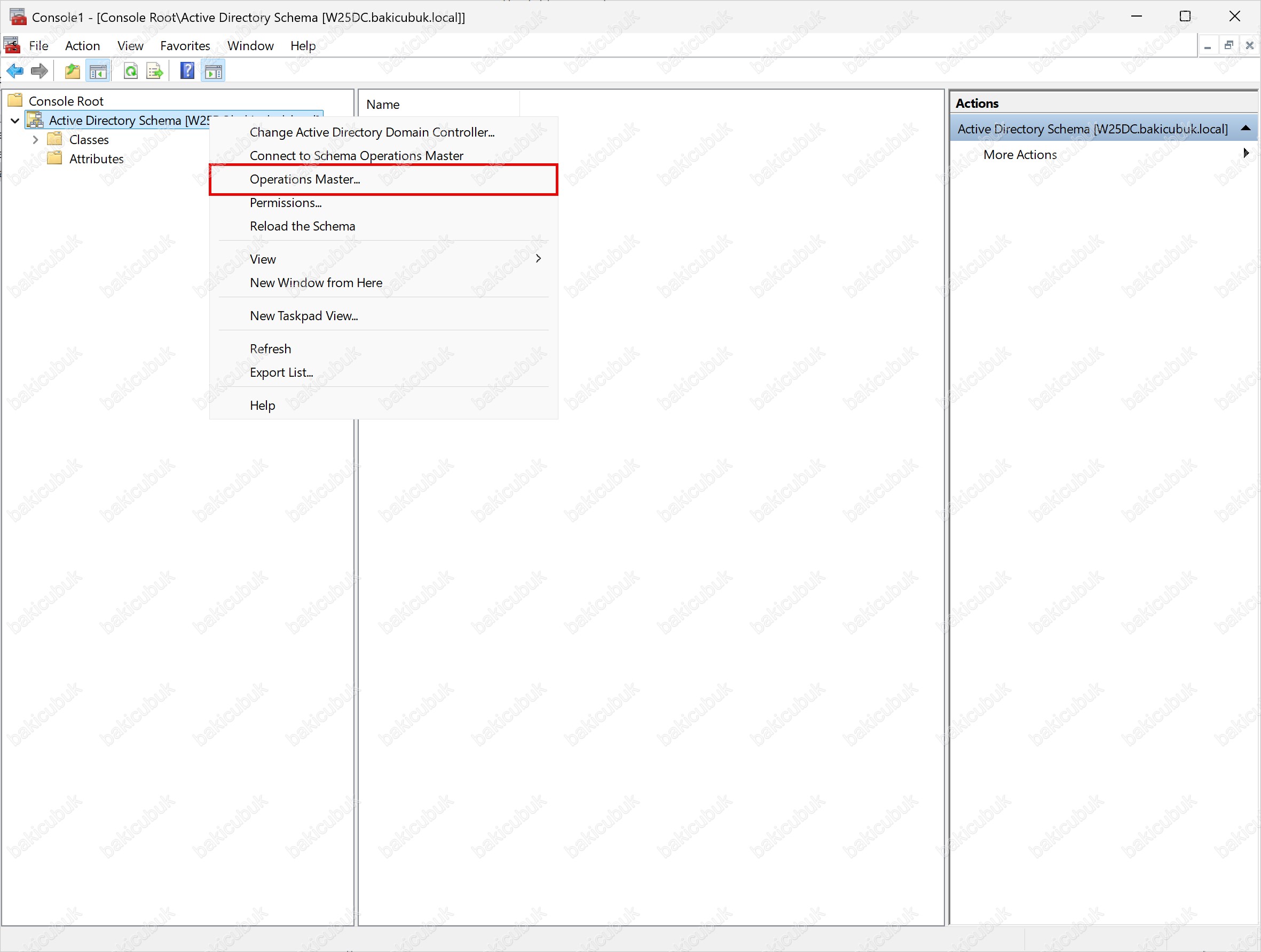Click Refresh in context menu
The height and width of the screenshot is (952, 1261).
tap(383, 348)
